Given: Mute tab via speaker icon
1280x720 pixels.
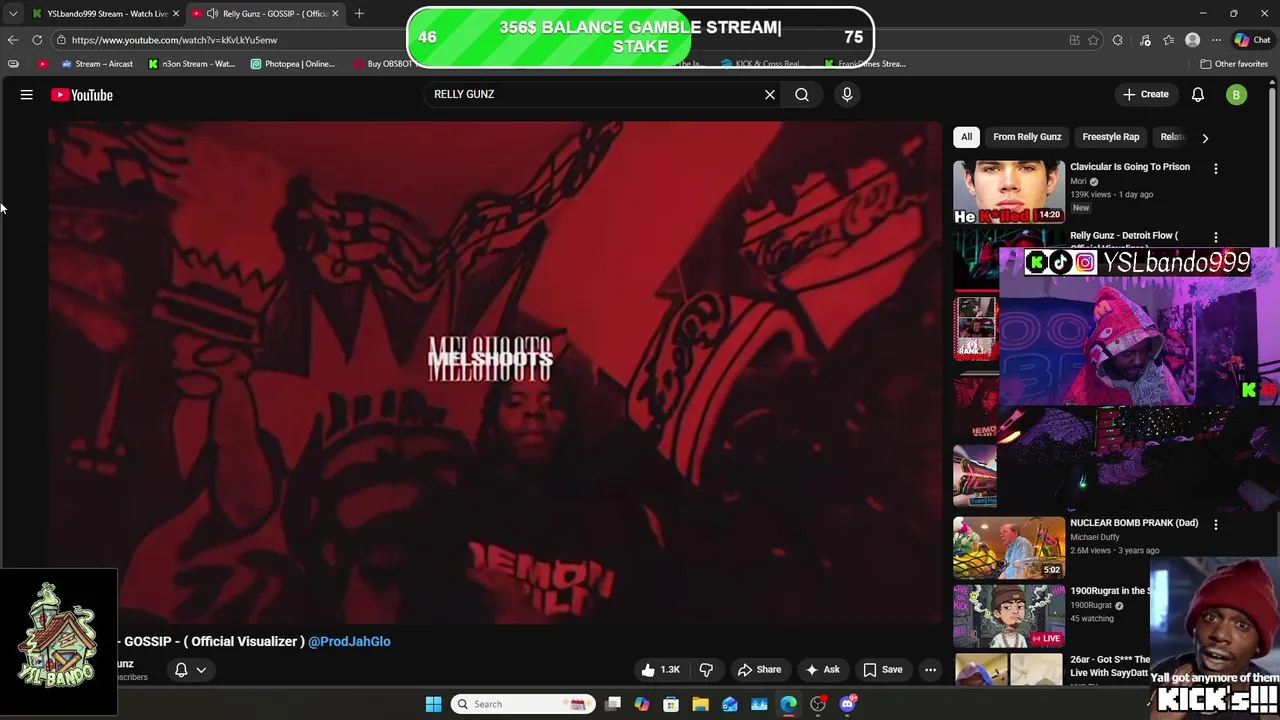Looking at the screenshot, I should tap(212, 13).
